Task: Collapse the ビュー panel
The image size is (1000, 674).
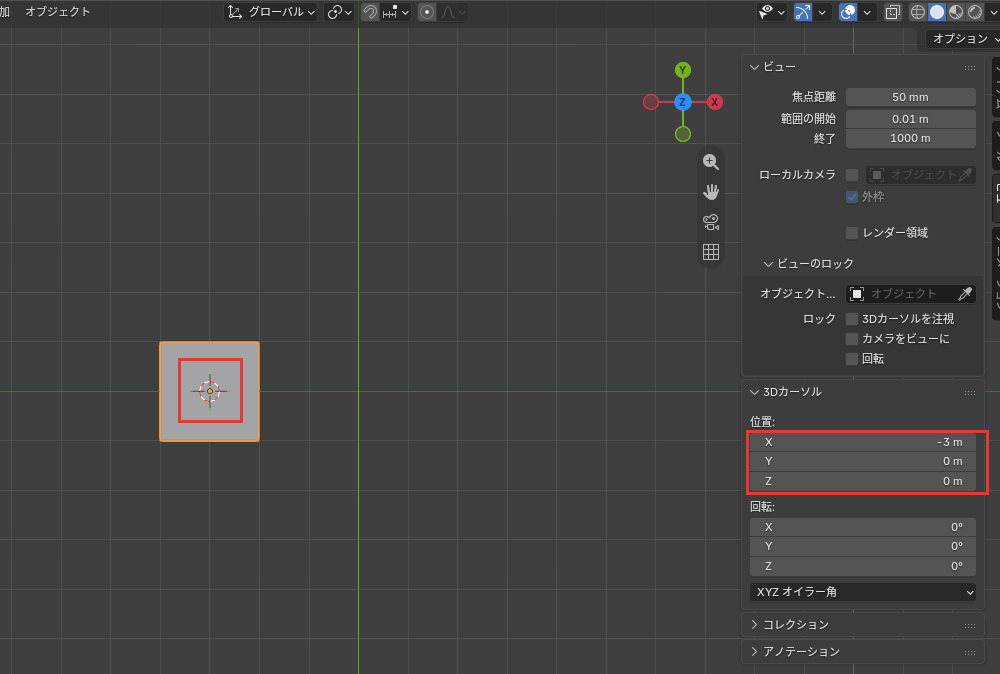Action: tap(754, 67)
